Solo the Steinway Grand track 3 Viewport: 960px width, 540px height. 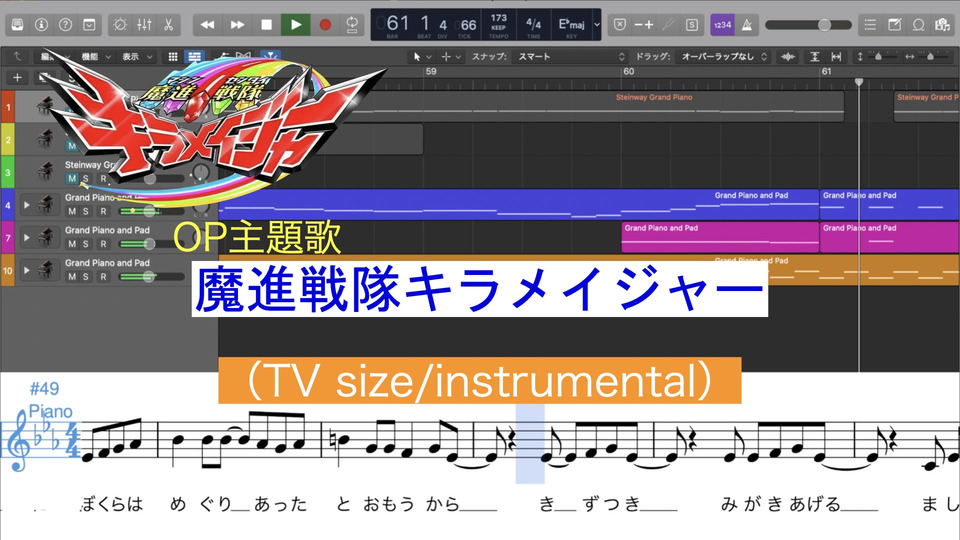[86, 178]
